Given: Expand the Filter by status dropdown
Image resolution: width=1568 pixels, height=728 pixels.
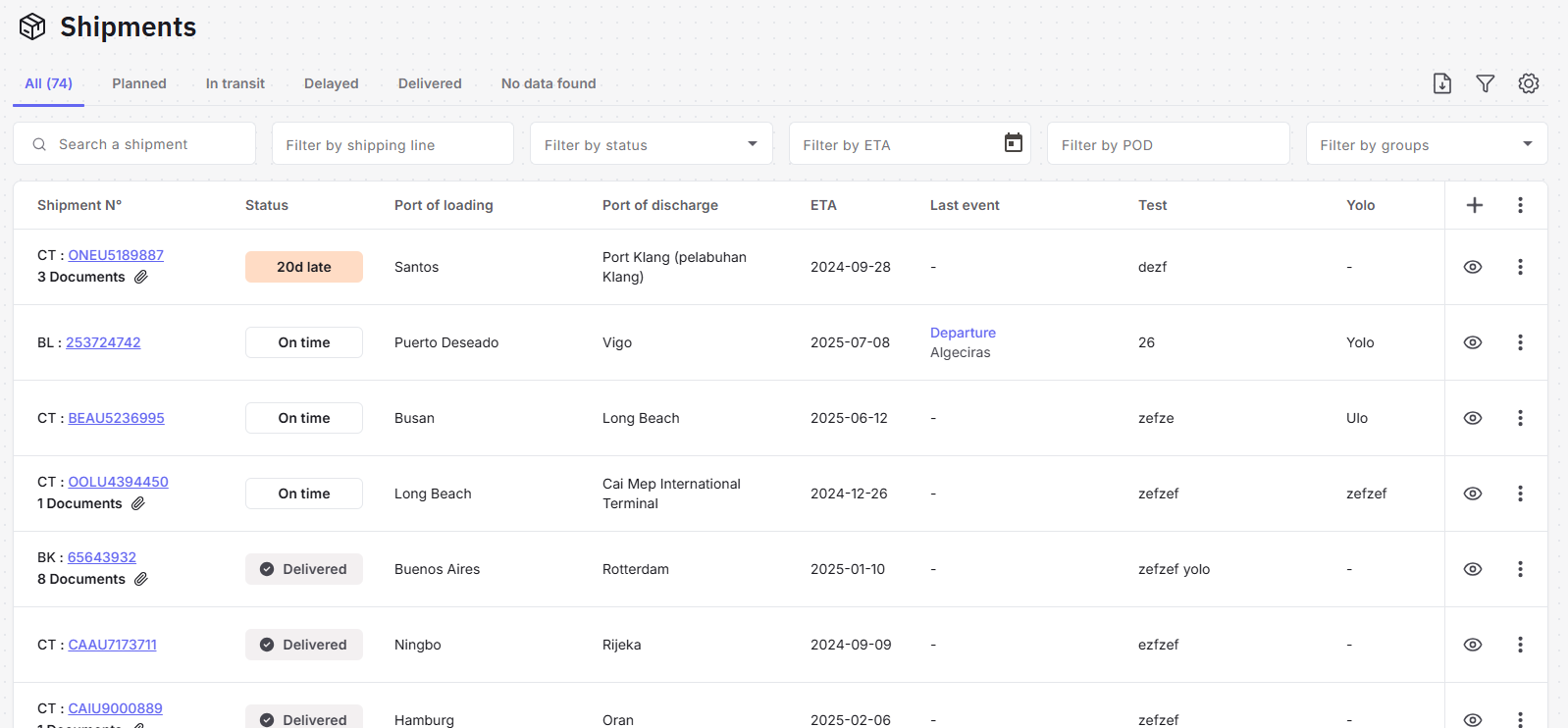Looking at the screenshot, I should [x=753, y=144].
